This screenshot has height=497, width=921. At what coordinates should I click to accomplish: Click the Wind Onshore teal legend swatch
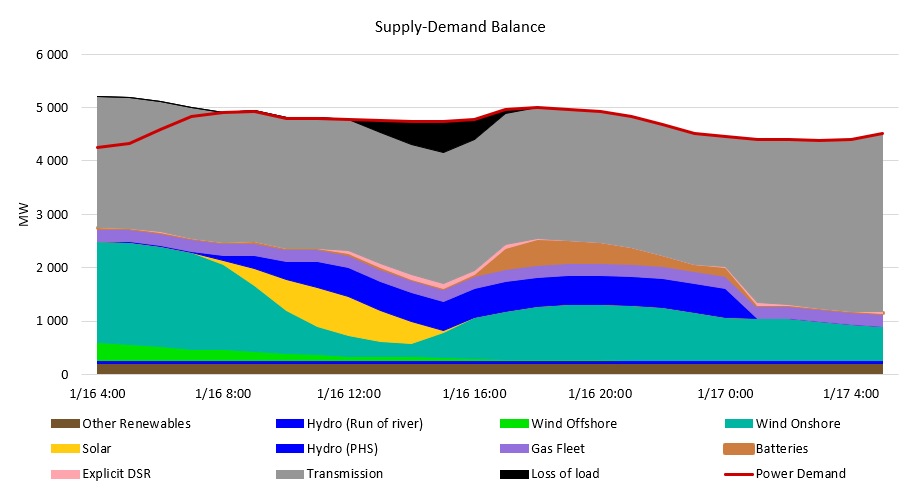[x=738, y=424]
